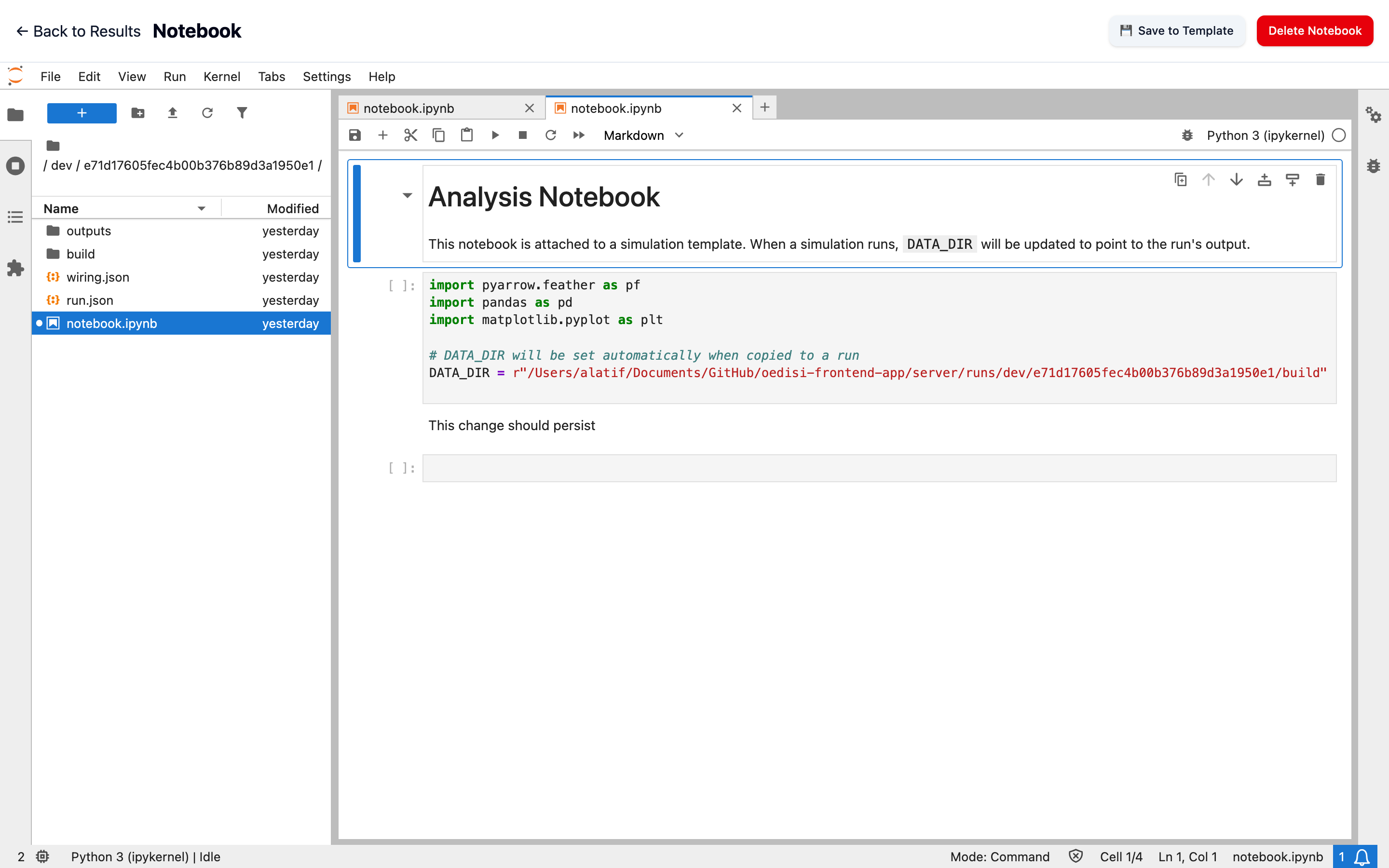Viewport: 1389px width, 868px height.
Task: Delete the Analysis Notebook cell with trash icon
Action: point(1320,180)
